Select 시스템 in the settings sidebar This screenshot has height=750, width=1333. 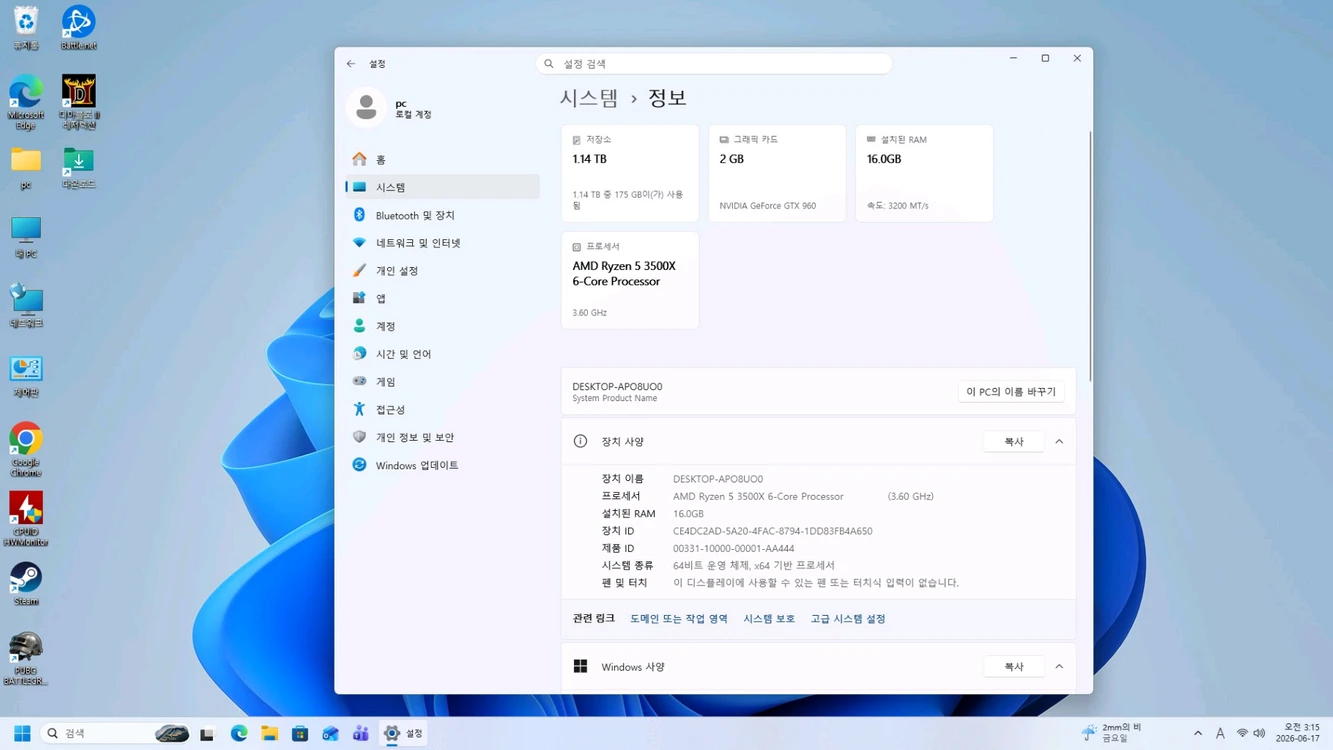pos(442,187)
